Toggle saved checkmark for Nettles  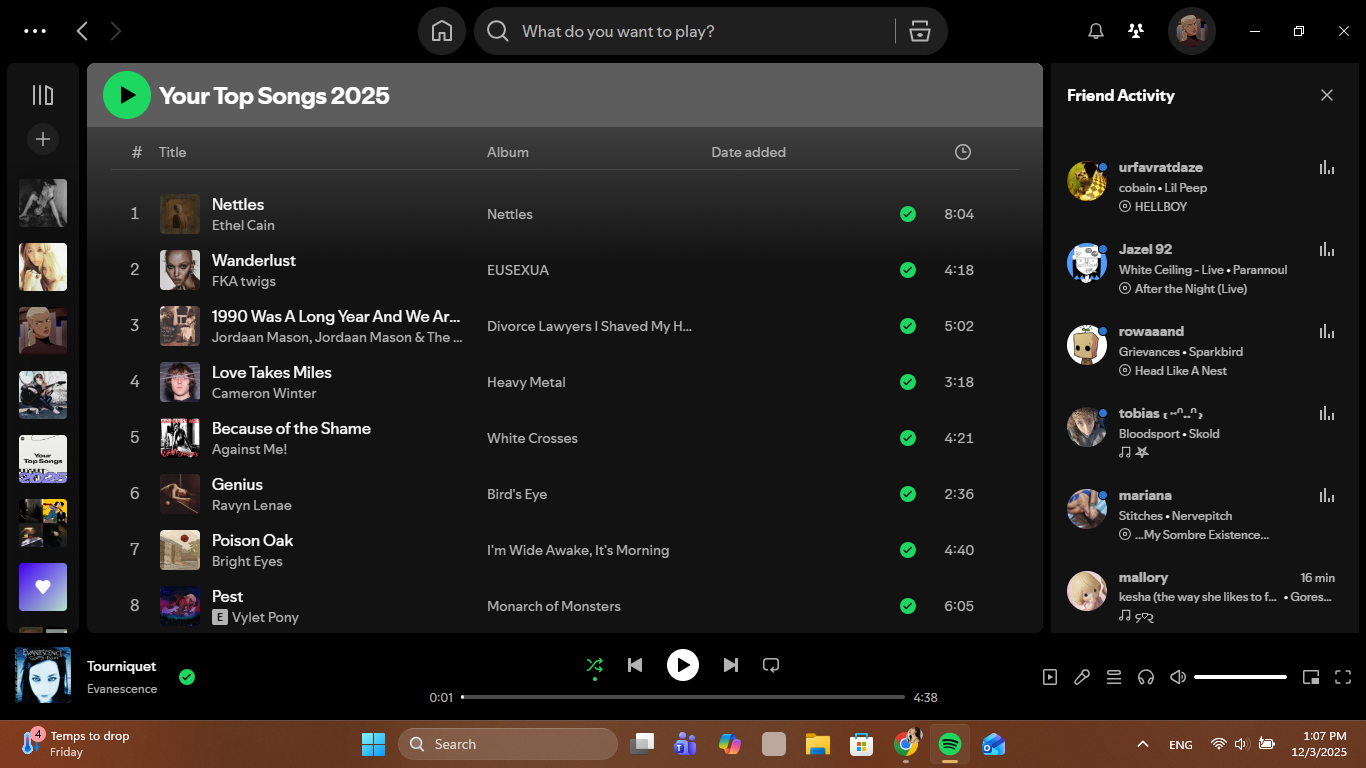coord(908,214)
